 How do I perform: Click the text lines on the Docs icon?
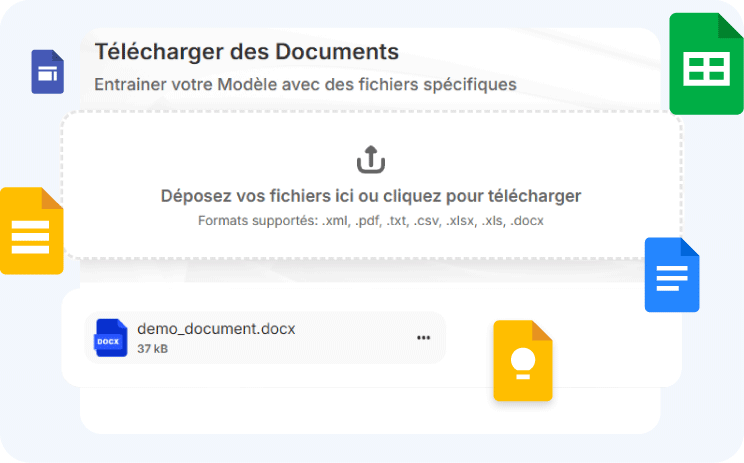[672, 278]
